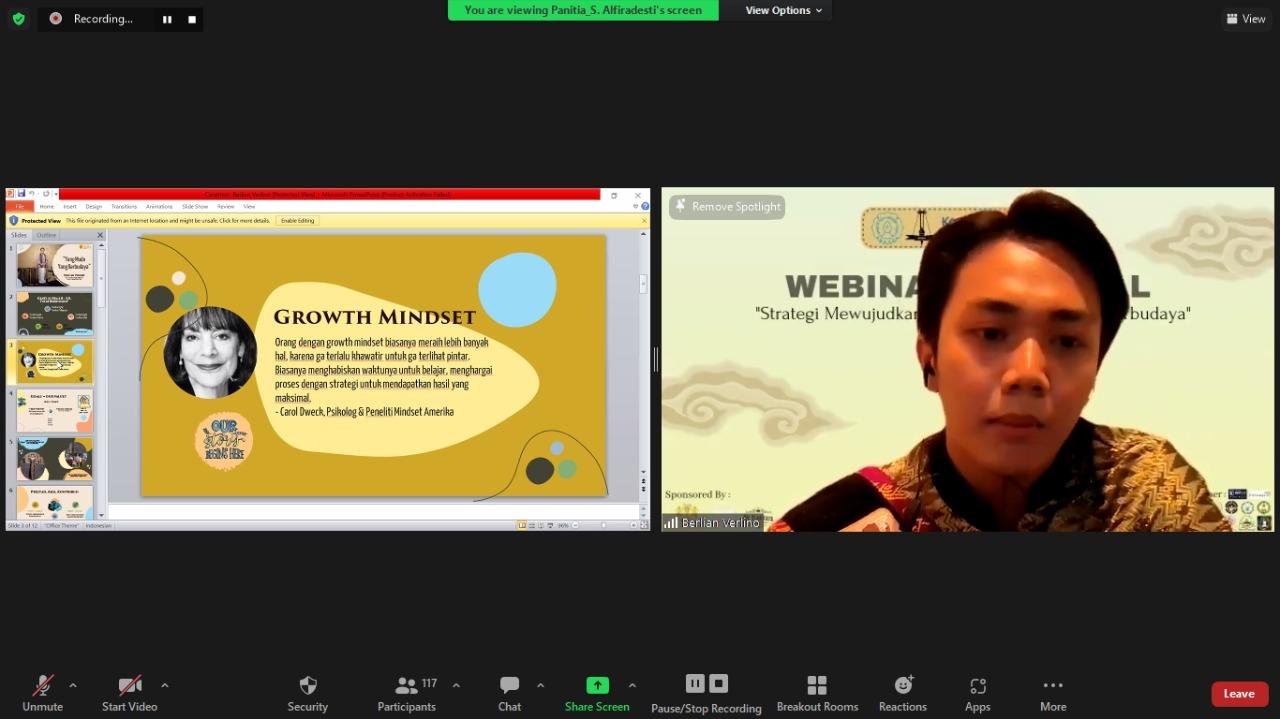Click the green encryption shield icon
This screenshot has height=719, width=1280.
(x=18, y=18)
